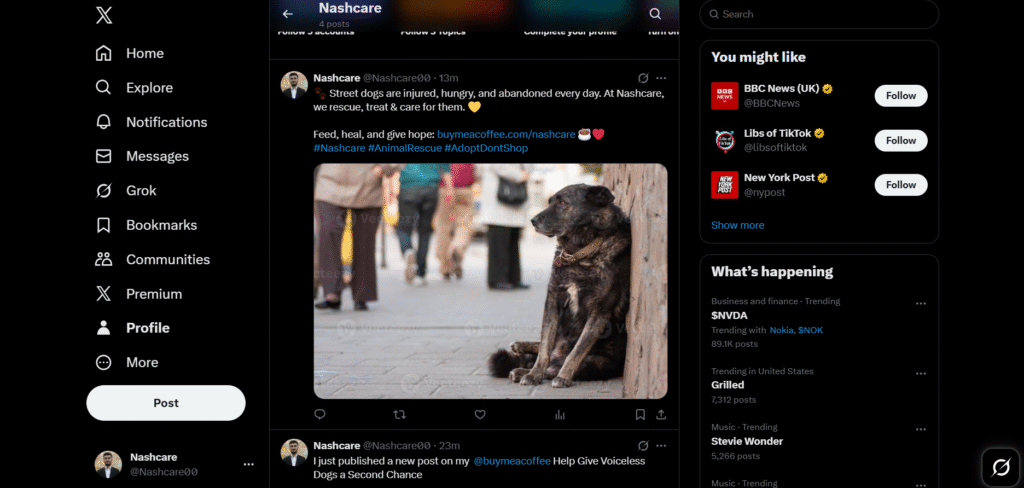Open more options on the 23m post
This screenshot has height=488, width=1024.
(661, 446)
